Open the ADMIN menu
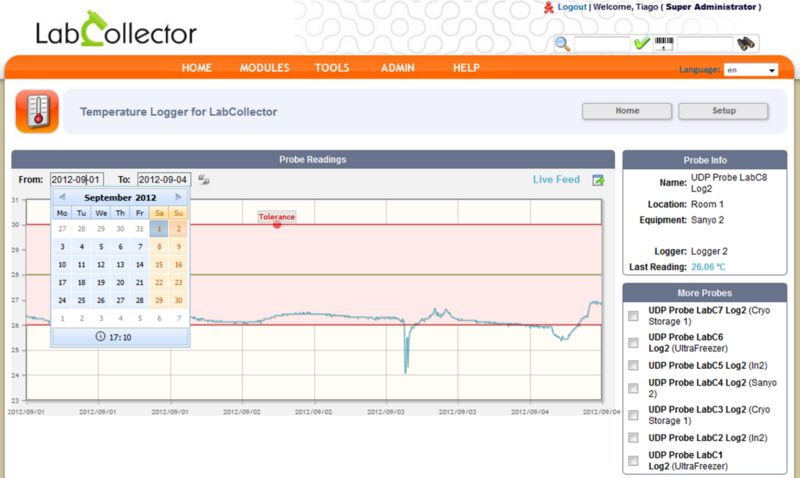The width and height of the screenshot is (800, 478). (397, 68)
